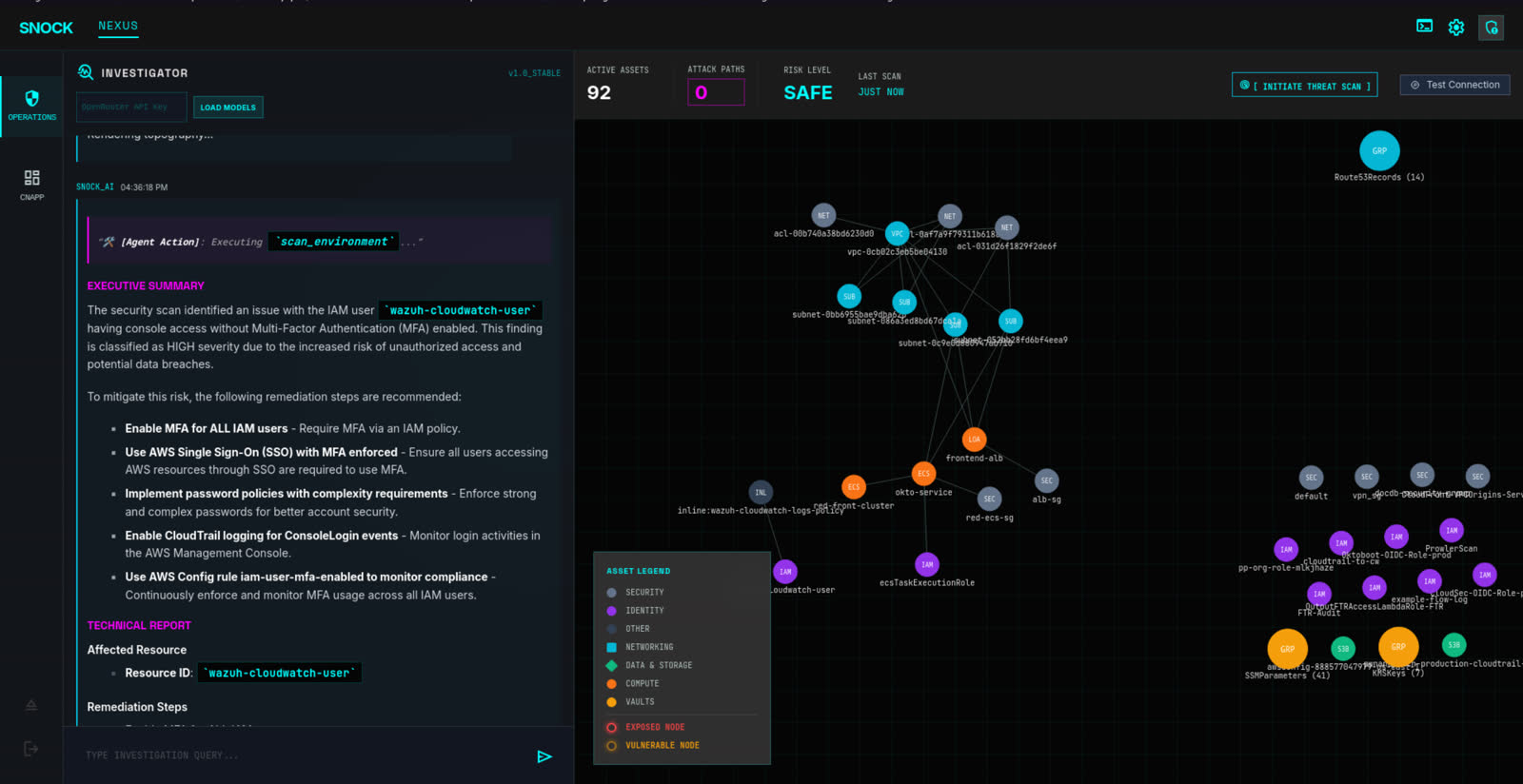Click the Networking legend swatch

coord(611,647)
